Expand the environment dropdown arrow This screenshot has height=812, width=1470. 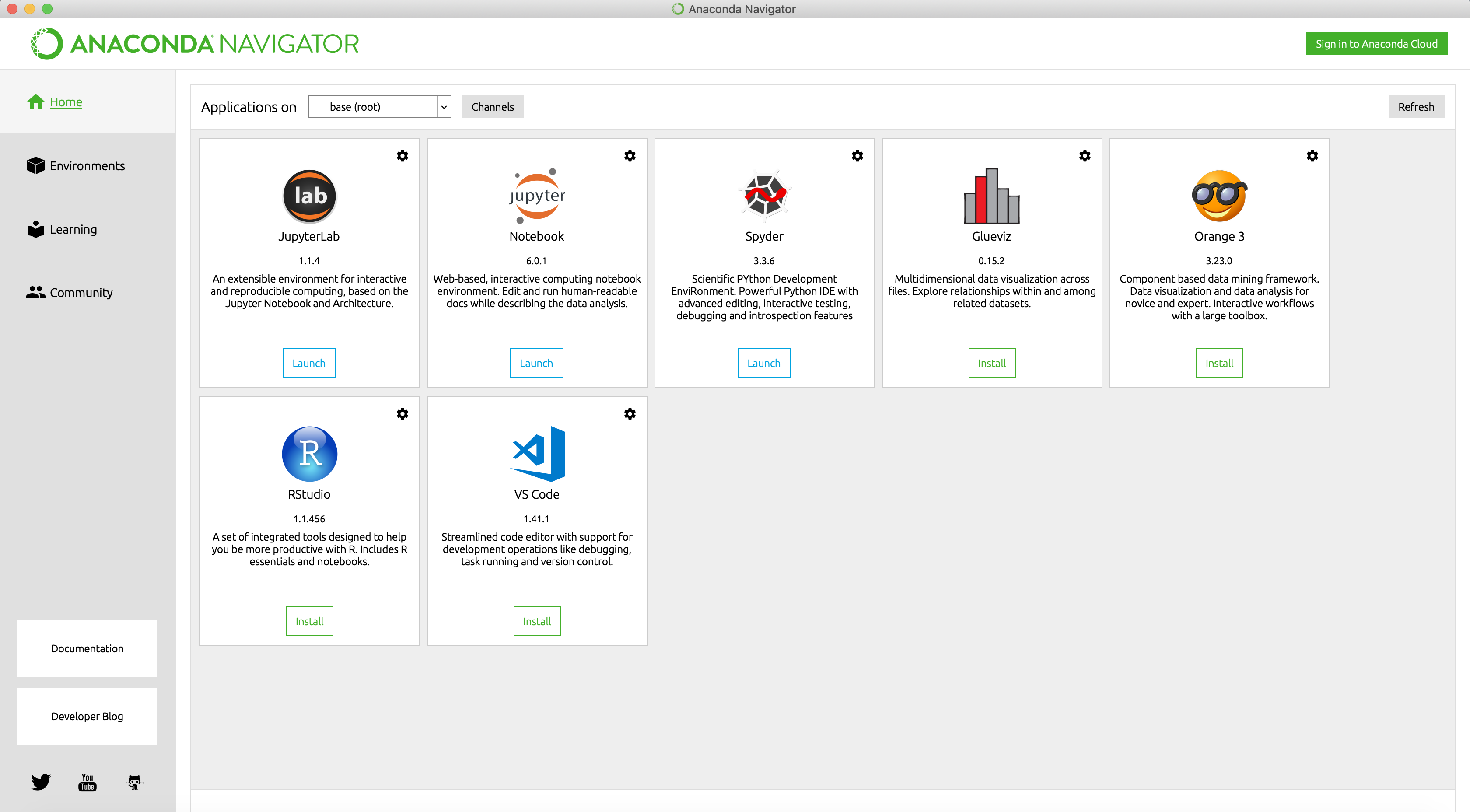coord(444,107)
